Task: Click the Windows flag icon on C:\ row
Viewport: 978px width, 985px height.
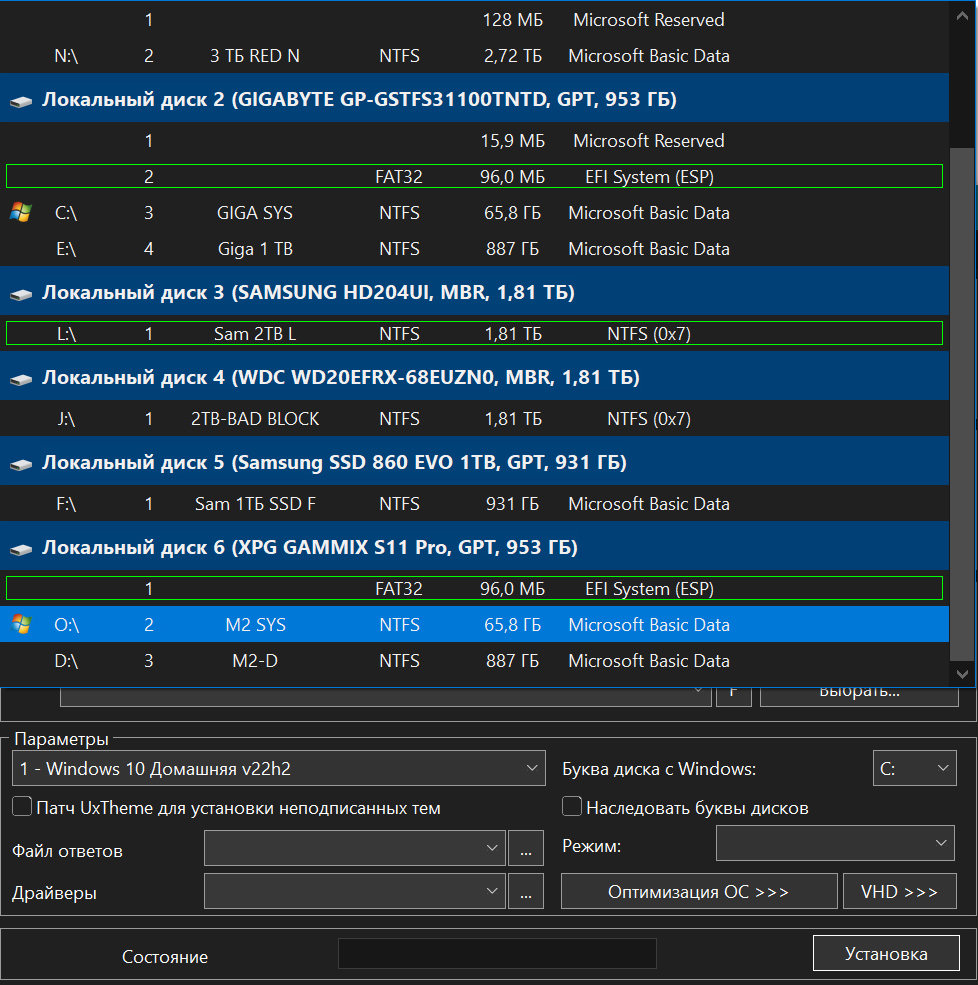Action: (21, 212)
